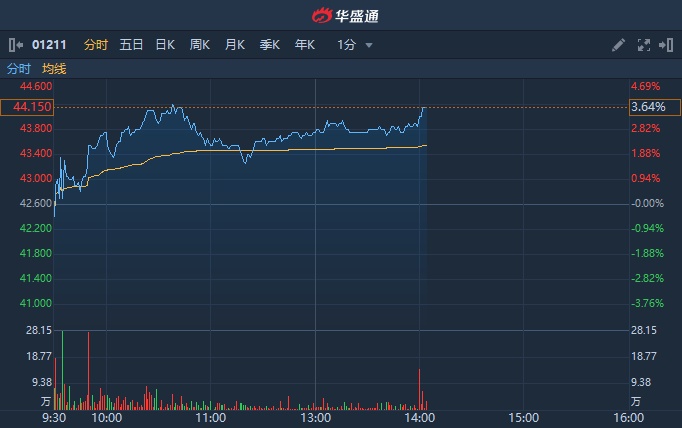Show the 月K monthly chart
Image resolution: width=682 pixels, height=428 pixels.
(x=235, y=45)
